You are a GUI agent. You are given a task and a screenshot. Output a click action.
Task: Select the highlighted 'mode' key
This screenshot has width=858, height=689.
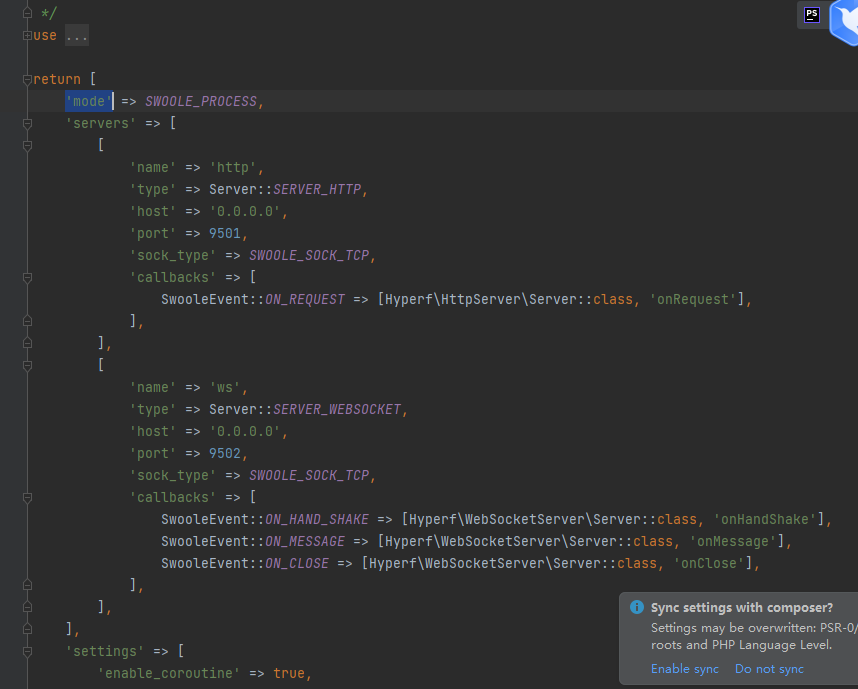click(x=88, y=101)
